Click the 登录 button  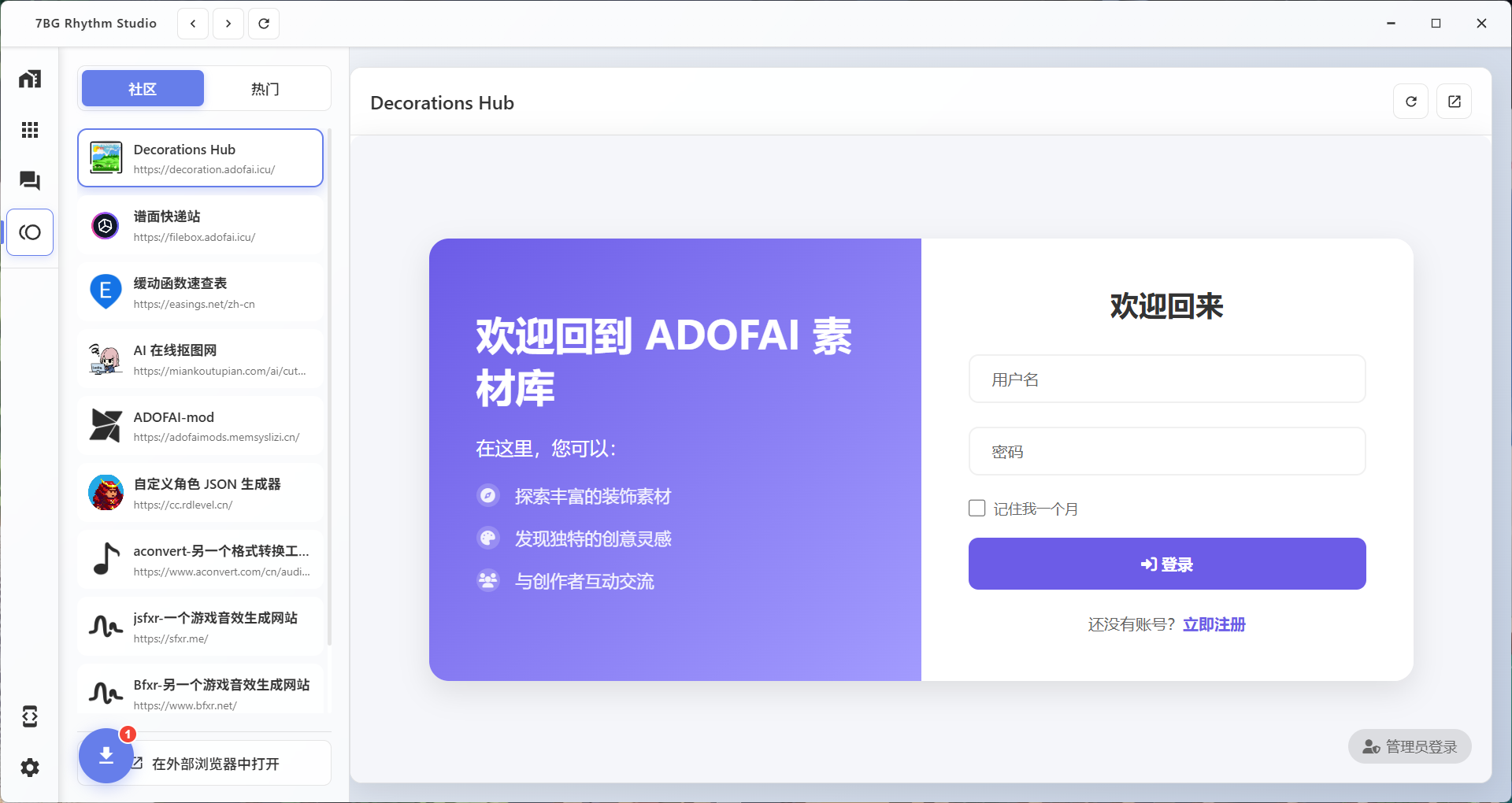1166,564
